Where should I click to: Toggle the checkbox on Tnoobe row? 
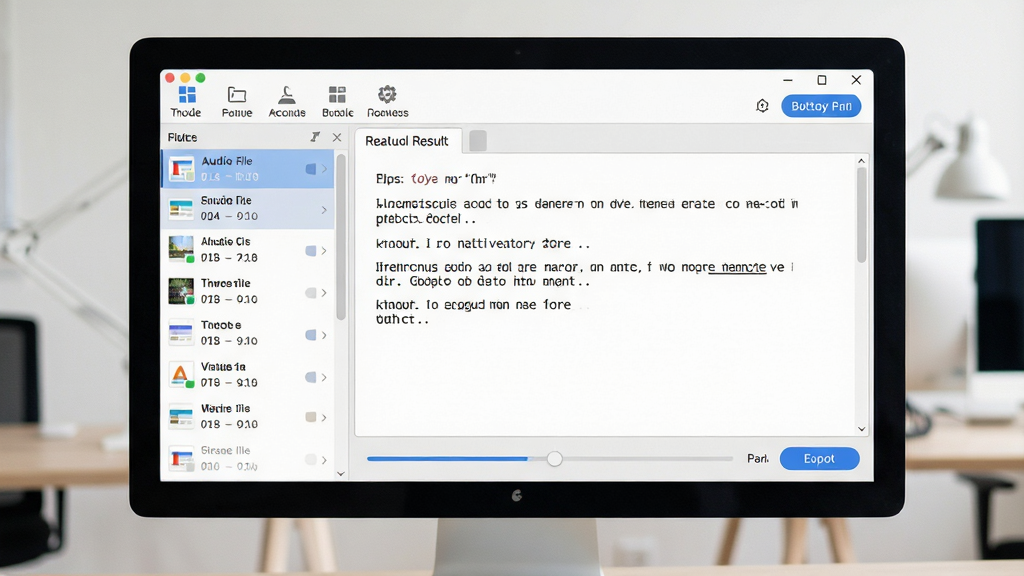click(311, 335)
